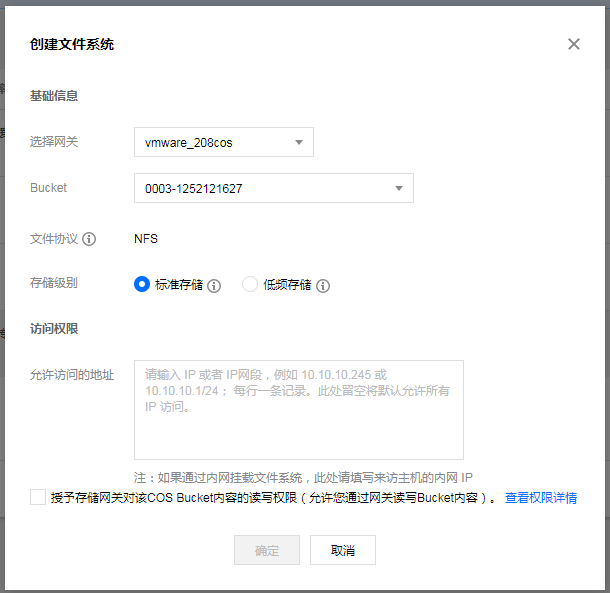Screen dimensions: 610x593
Task: Click the 标准存储 option label
Action: [179, 285]
